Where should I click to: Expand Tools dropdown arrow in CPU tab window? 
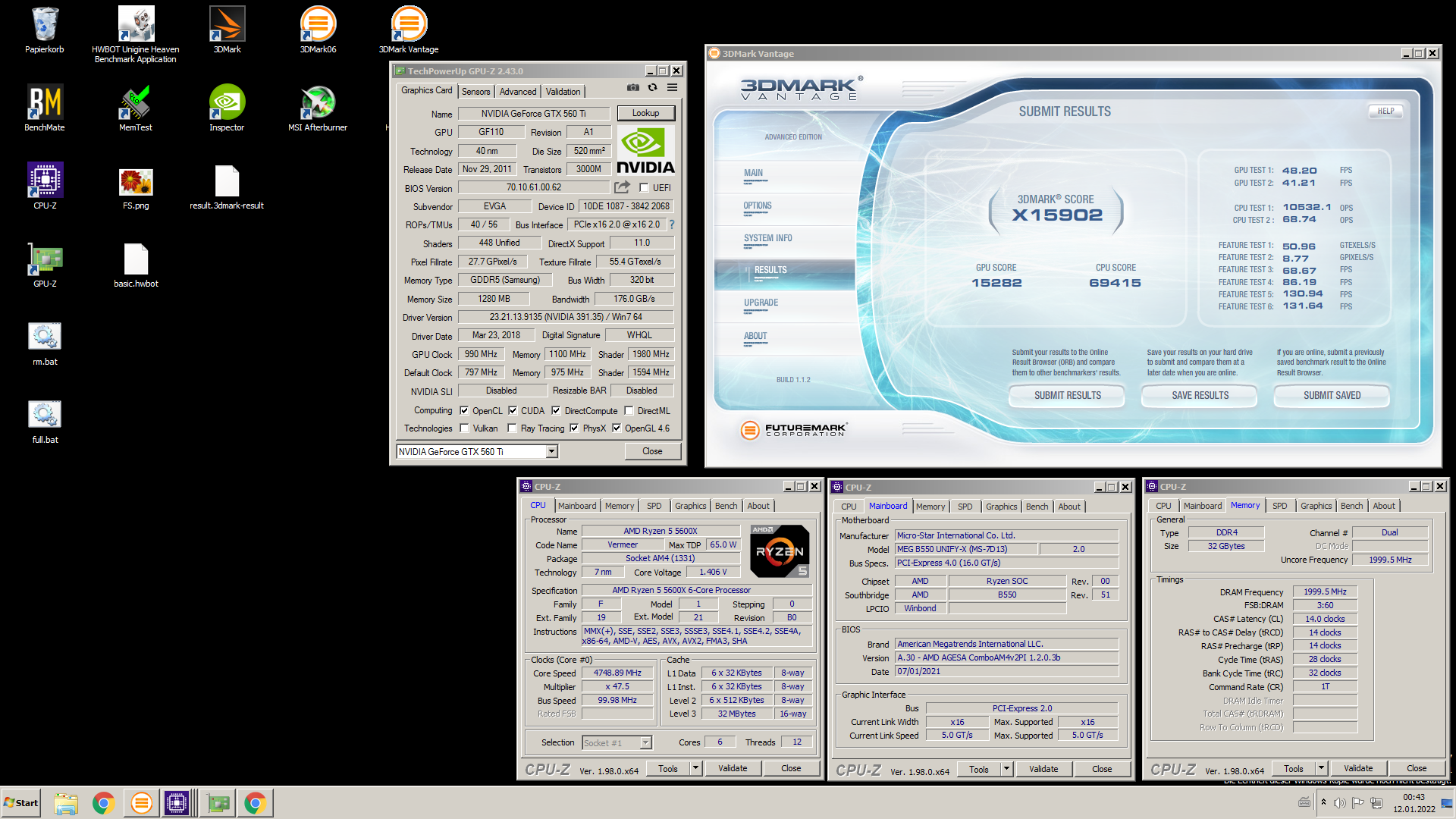(x=695, y=768)
